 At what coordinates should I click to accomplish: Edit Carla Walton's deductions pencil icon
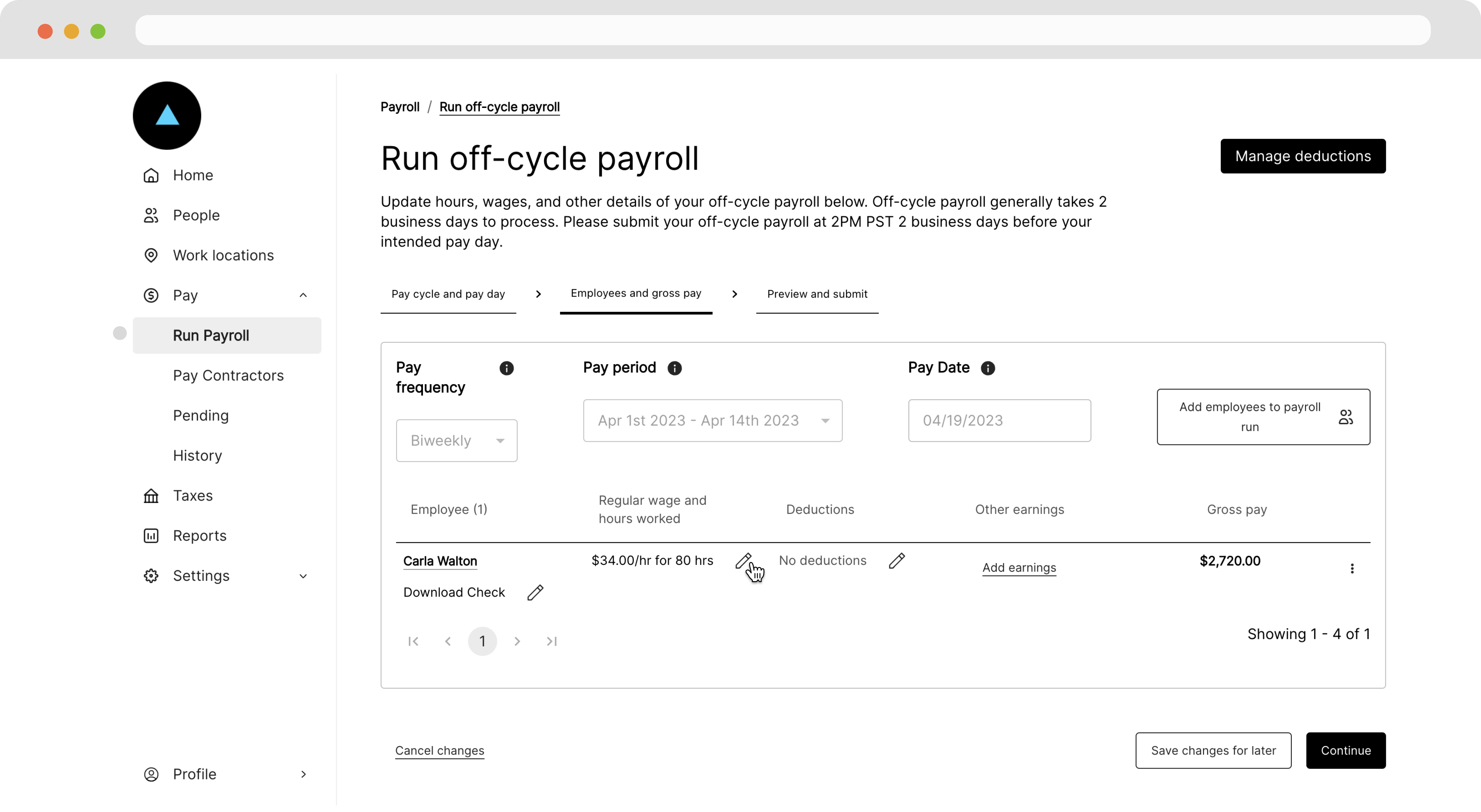[x=897, y=561]
